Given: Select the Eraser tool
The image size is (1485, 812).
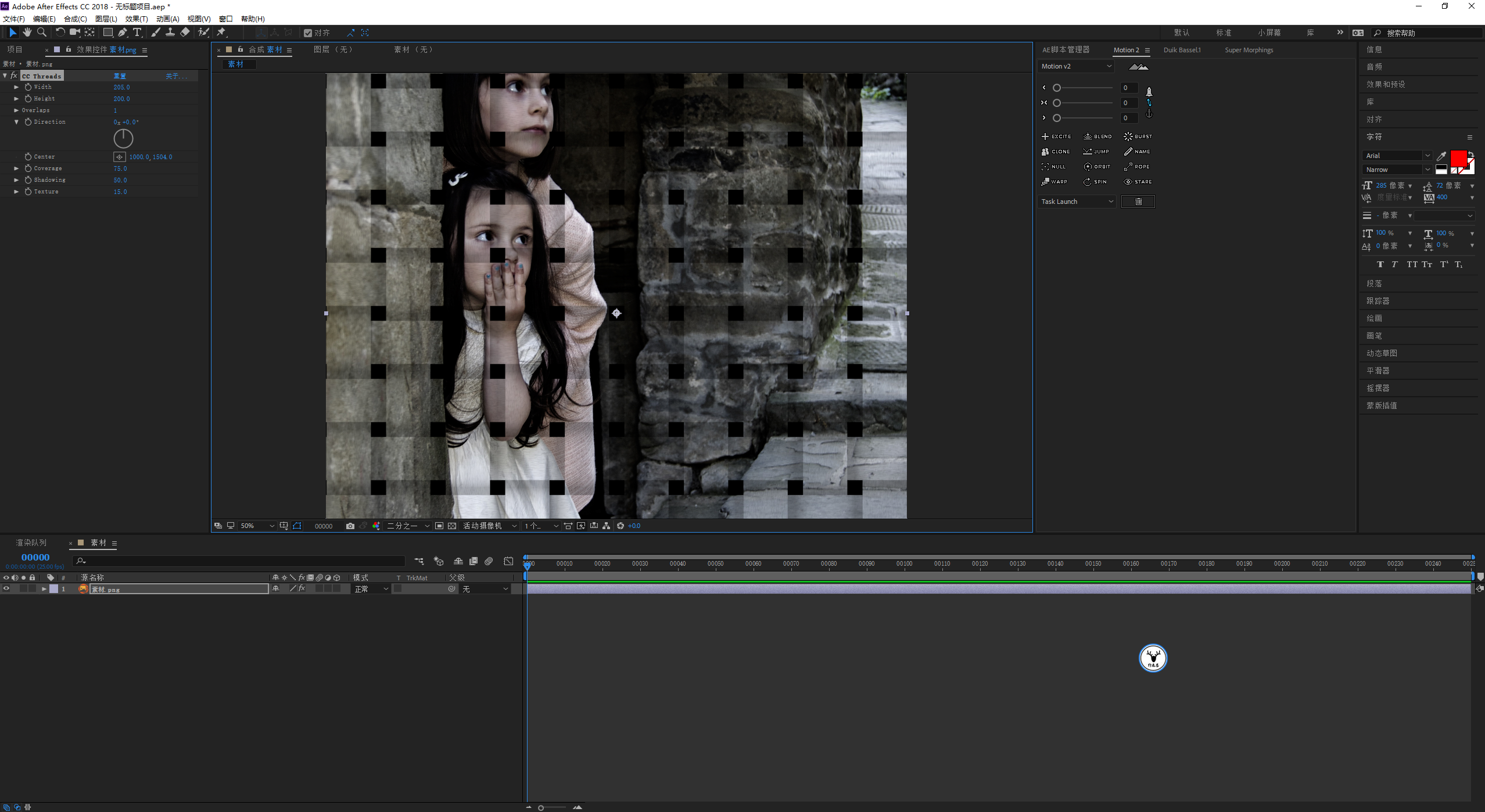Looking at the screenshot, I should coord(185,33).
